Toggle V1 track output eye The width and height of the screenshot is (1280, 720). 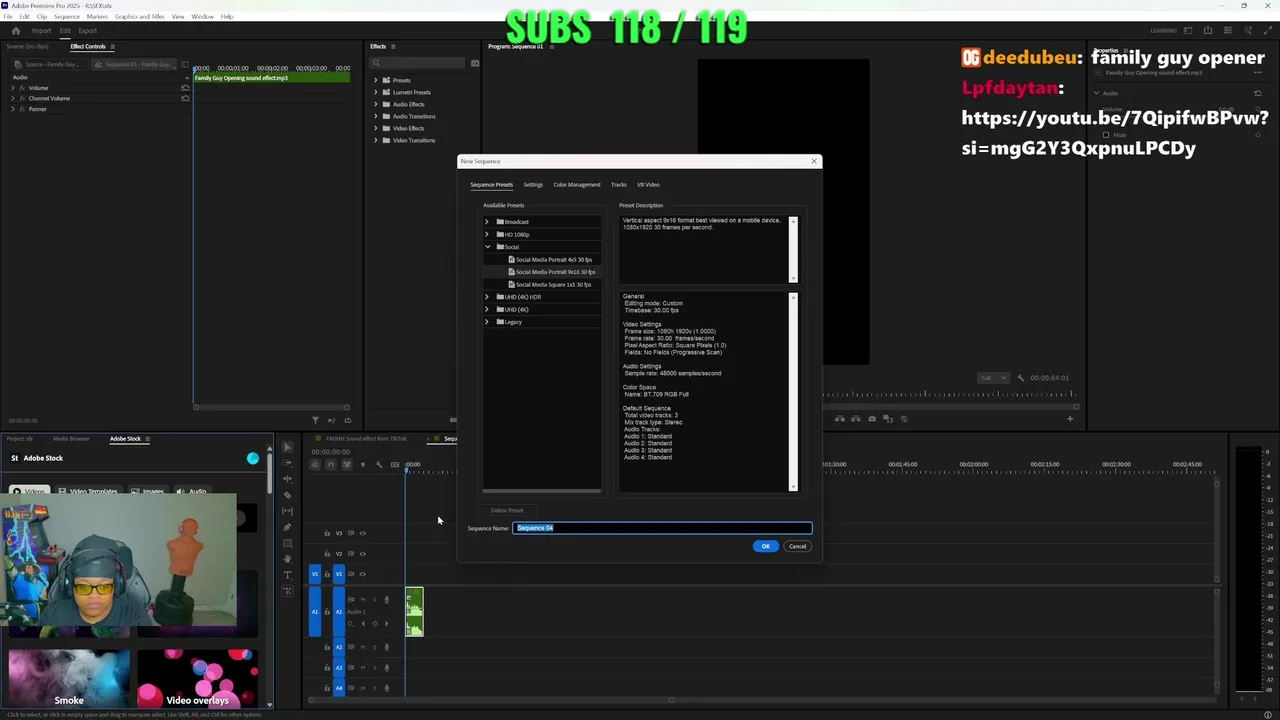(362, 574)
